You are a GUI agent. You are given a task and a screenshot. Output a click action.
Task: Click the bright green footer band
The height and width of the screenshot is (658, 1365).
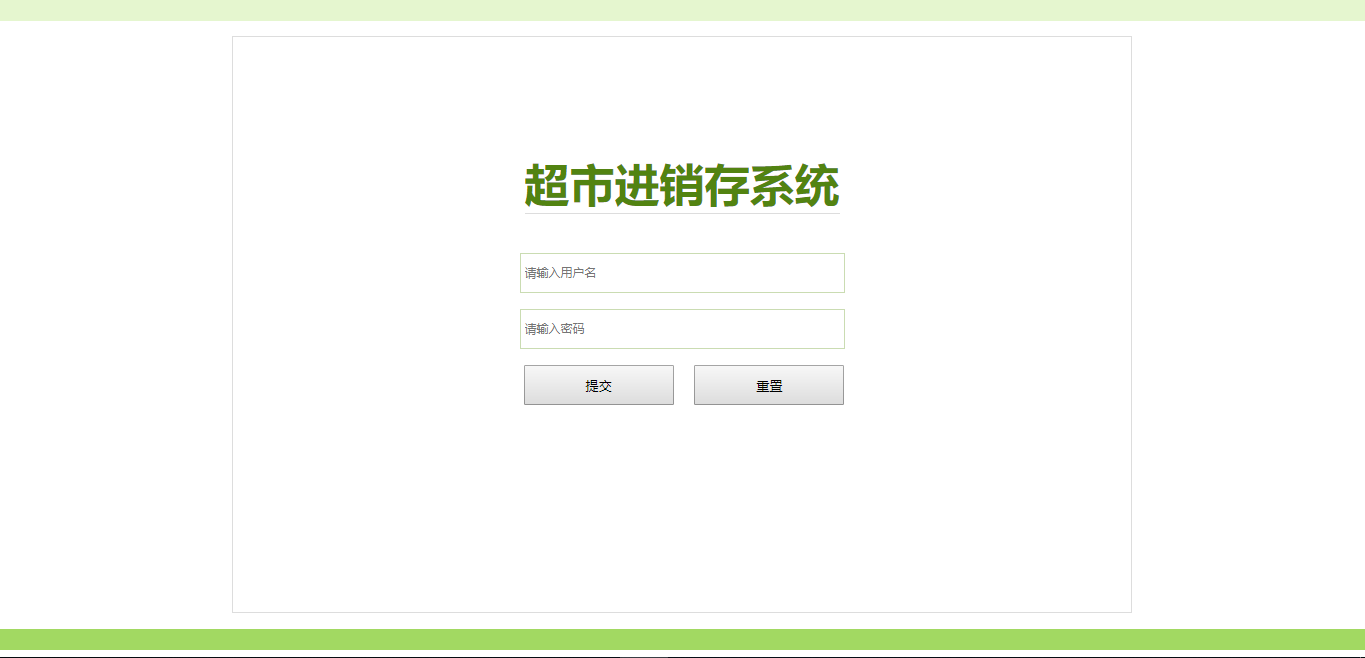682,639
